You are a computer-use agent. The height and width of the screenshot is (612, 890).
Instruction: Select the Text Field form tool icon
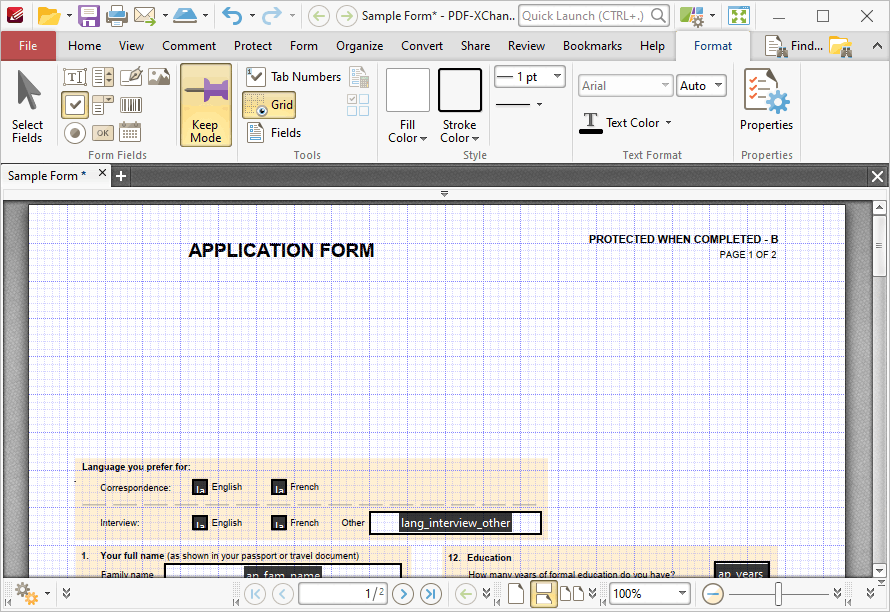pos(75,77)
